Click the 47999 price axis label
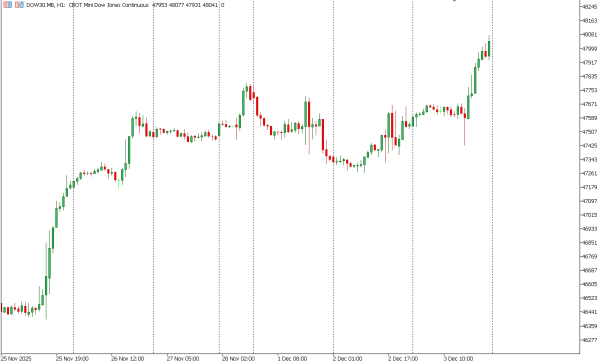Image resolution: width=600 pixels, height=364 pixels. 589,49
